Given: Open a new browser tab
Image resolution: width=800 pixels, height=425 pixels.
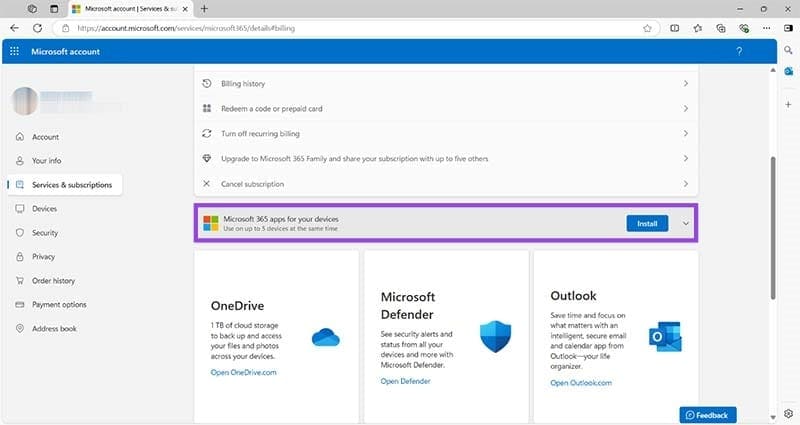Looking at the screenshot, I should click(204, 9).
